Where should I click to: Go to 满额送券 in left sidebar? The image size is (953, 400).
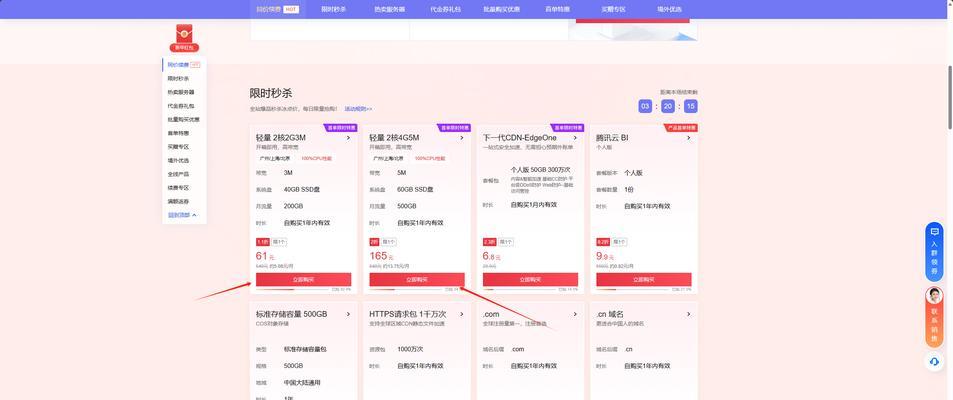pyautogui.click(x=178, y=201)
